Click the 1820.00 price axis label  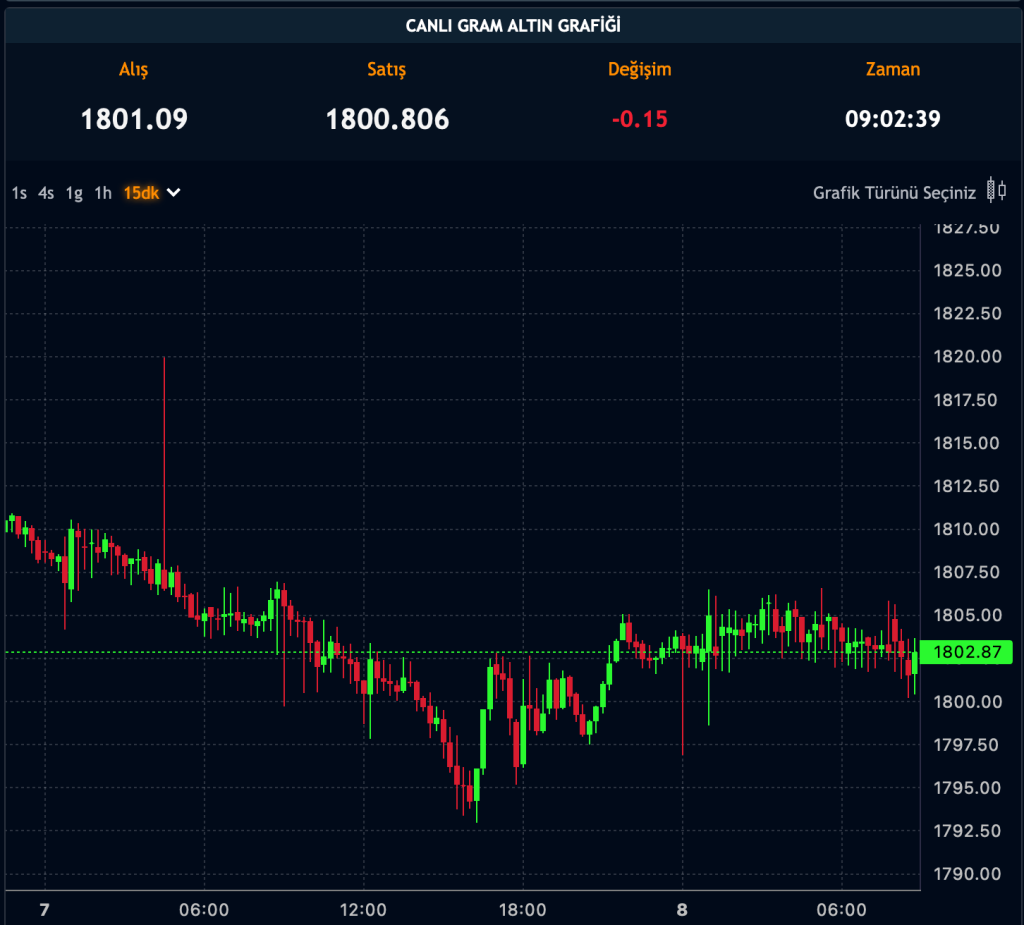pyautogui.click(x=967, y=357)
